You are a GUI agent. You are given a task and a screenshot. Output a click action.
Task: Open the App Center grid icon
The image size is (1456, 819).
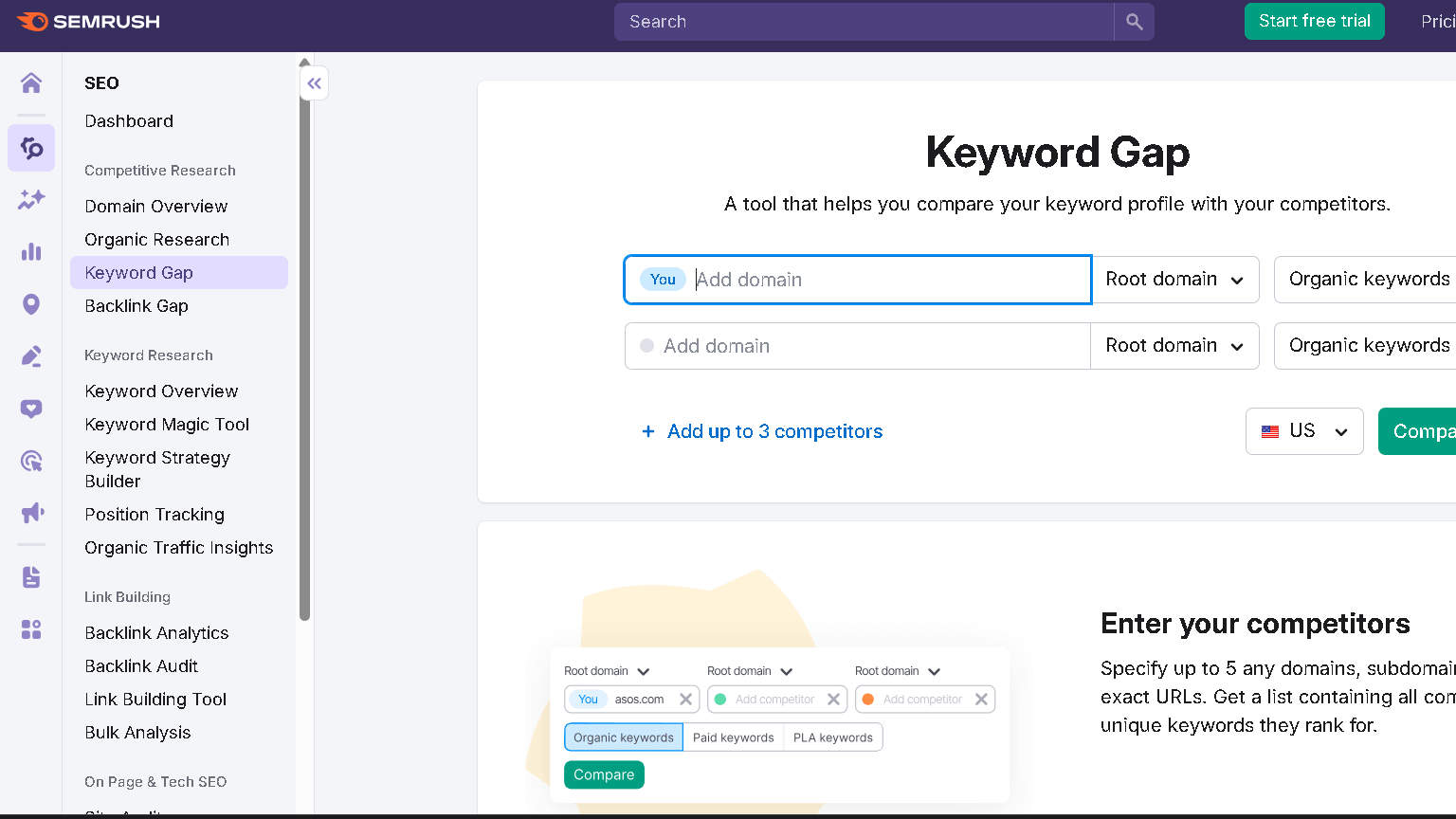(30, 628)
